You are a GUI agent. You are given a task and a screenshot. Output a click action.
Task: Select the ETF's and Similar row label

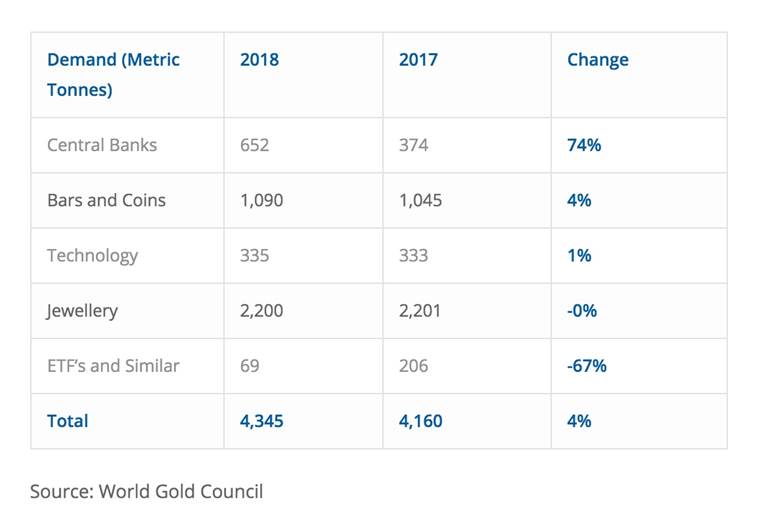click(x=113, y=365)
